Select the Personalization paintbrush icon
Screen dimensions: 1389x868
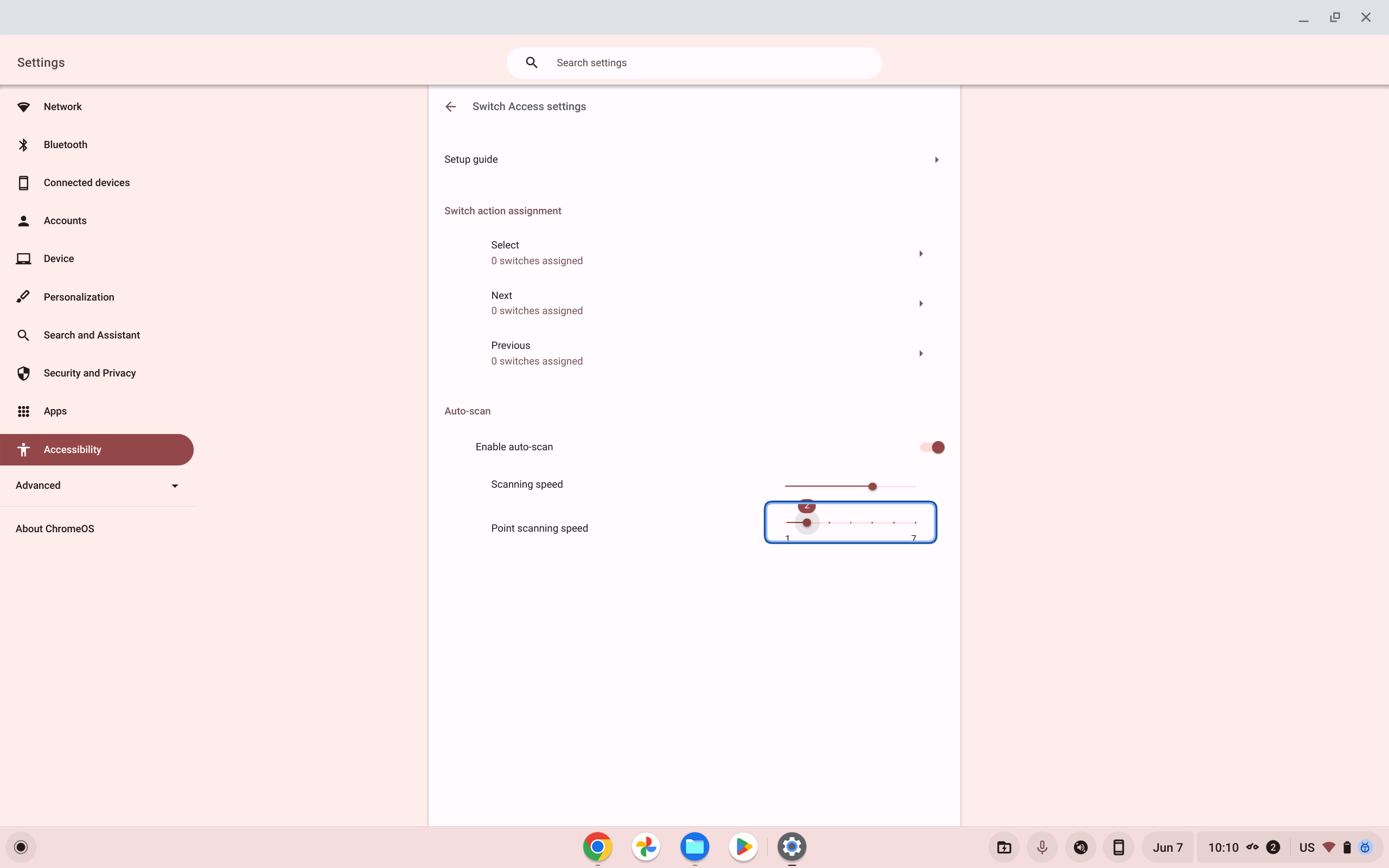coord(23,296)
